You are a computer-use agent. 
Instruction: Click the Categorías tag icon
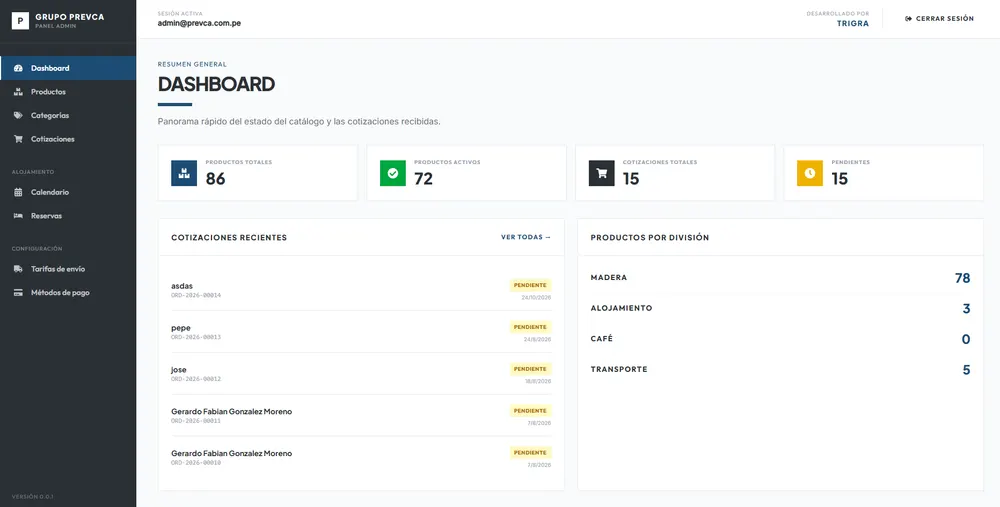click(x=18, y=115)
